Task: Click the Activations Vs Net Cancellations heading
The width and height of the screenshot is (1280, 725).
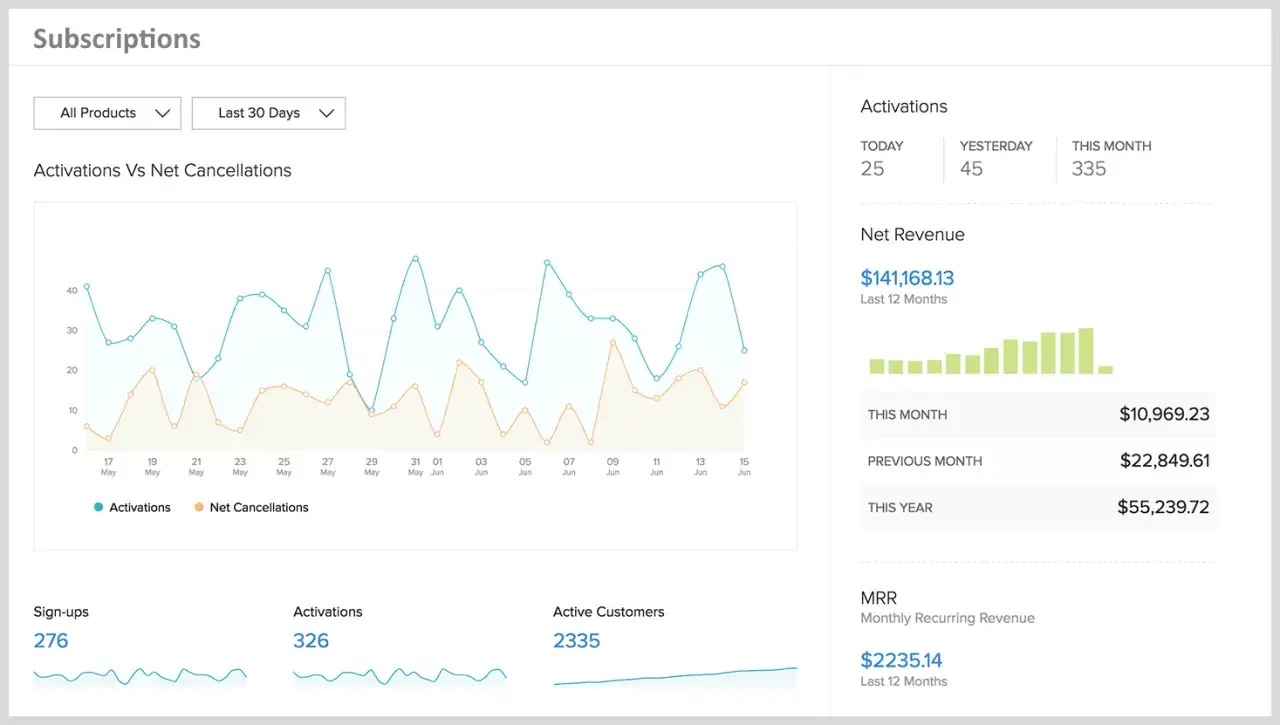Action: (x=163, y=170)
